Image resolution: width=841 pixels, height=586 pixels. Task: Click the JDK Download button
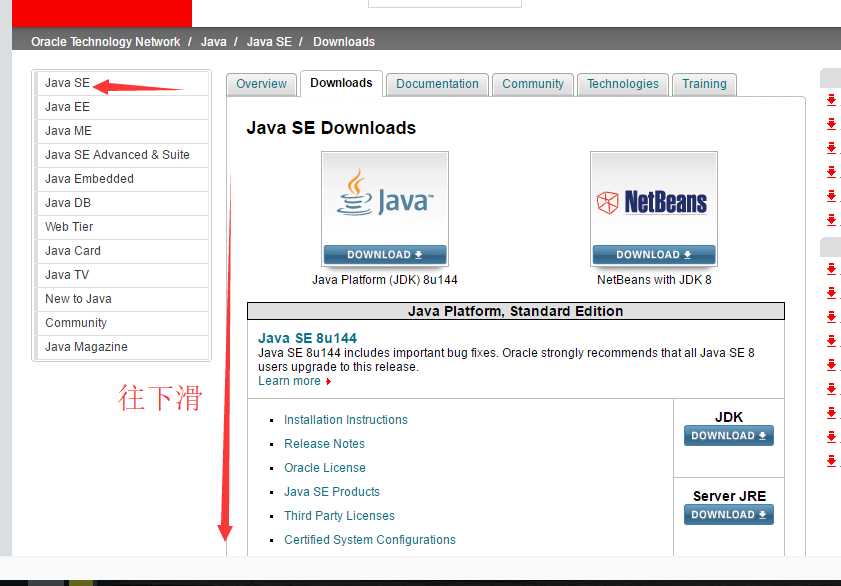coord(728,436)
